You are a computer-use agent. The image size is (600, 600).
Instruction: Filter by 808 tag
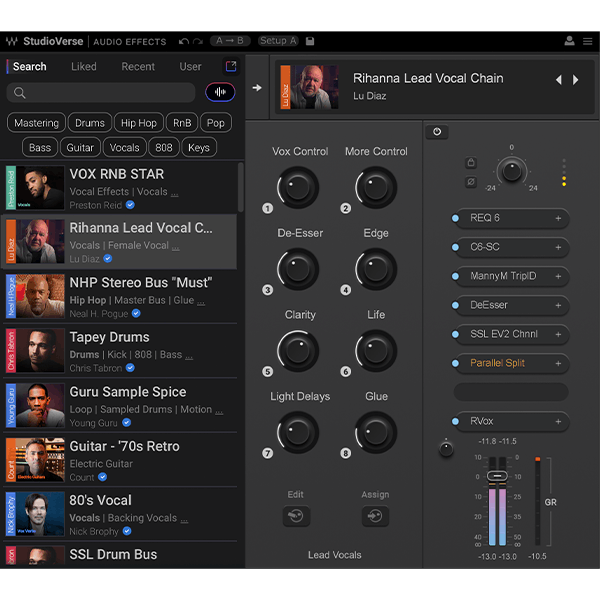[164, 147]
